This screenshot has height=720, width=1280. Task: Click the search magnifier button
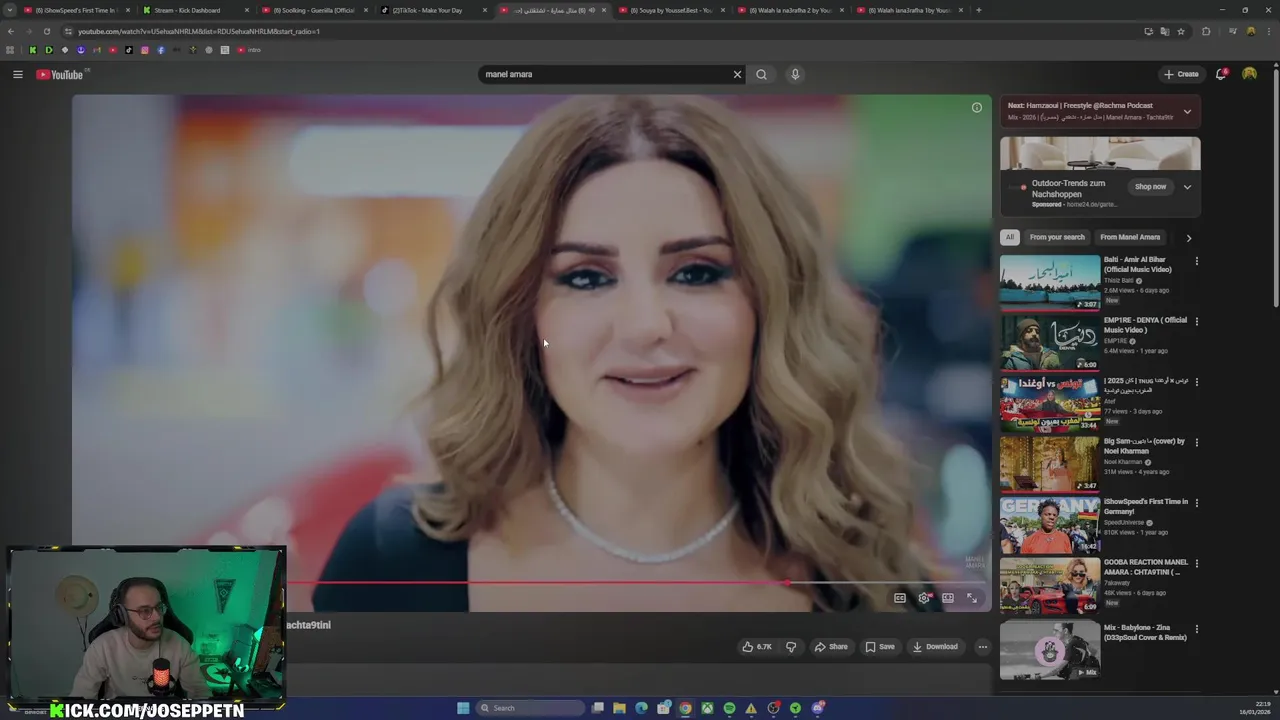[x=762, y=74]
